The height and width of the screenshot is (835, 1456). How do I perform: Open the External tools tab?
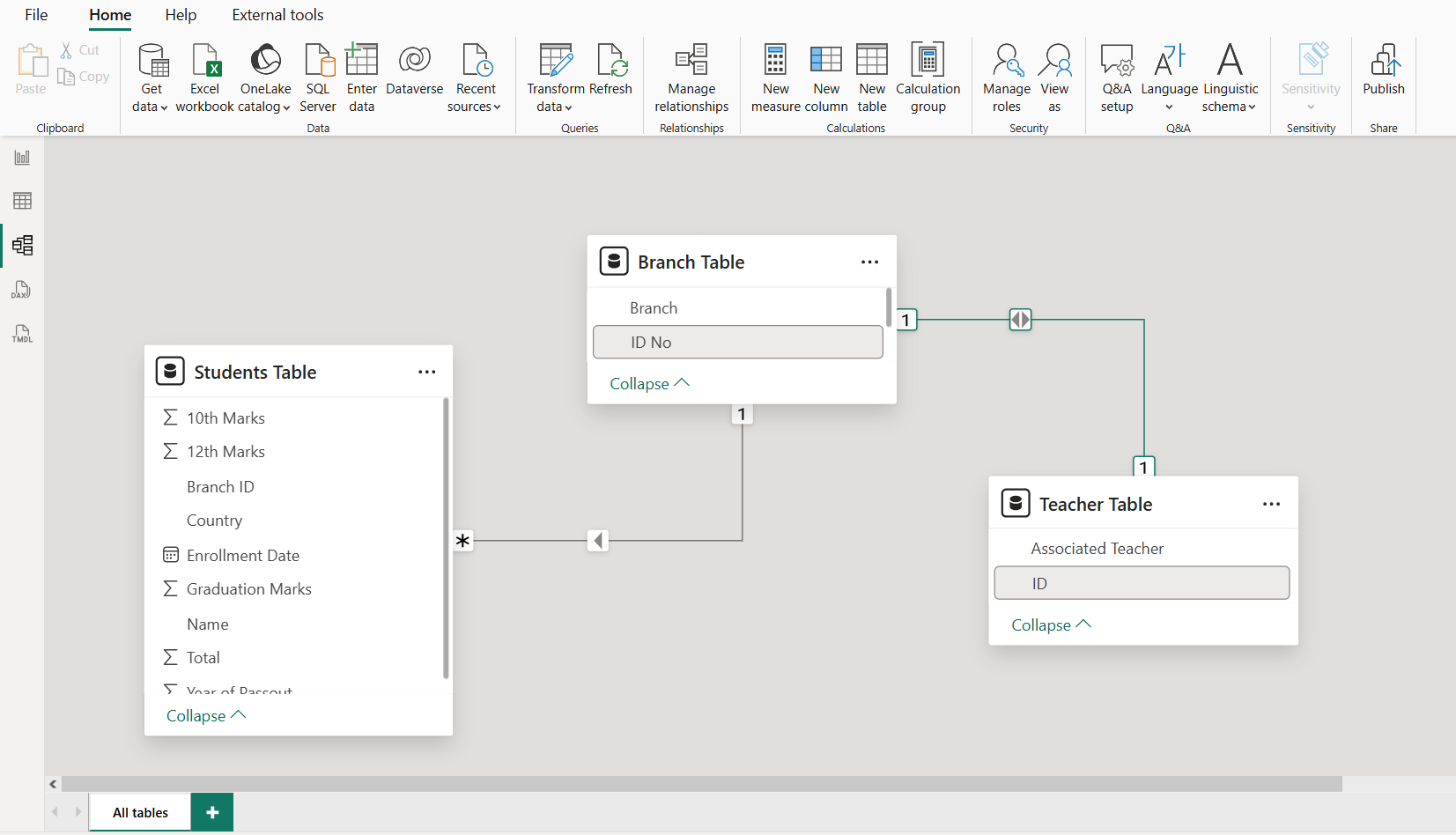277,15
